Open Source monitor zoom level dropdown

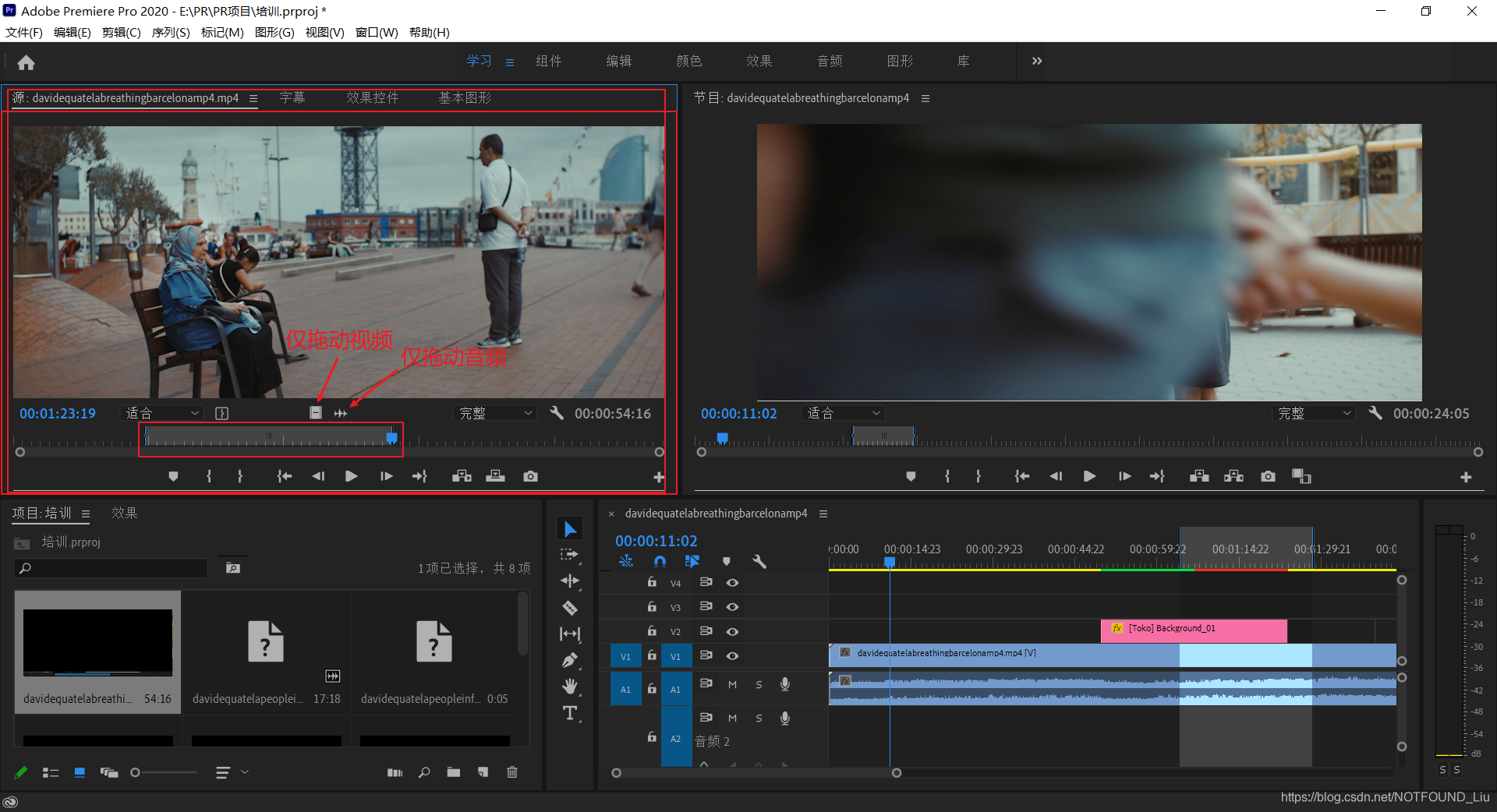click(x=162, y=413)
